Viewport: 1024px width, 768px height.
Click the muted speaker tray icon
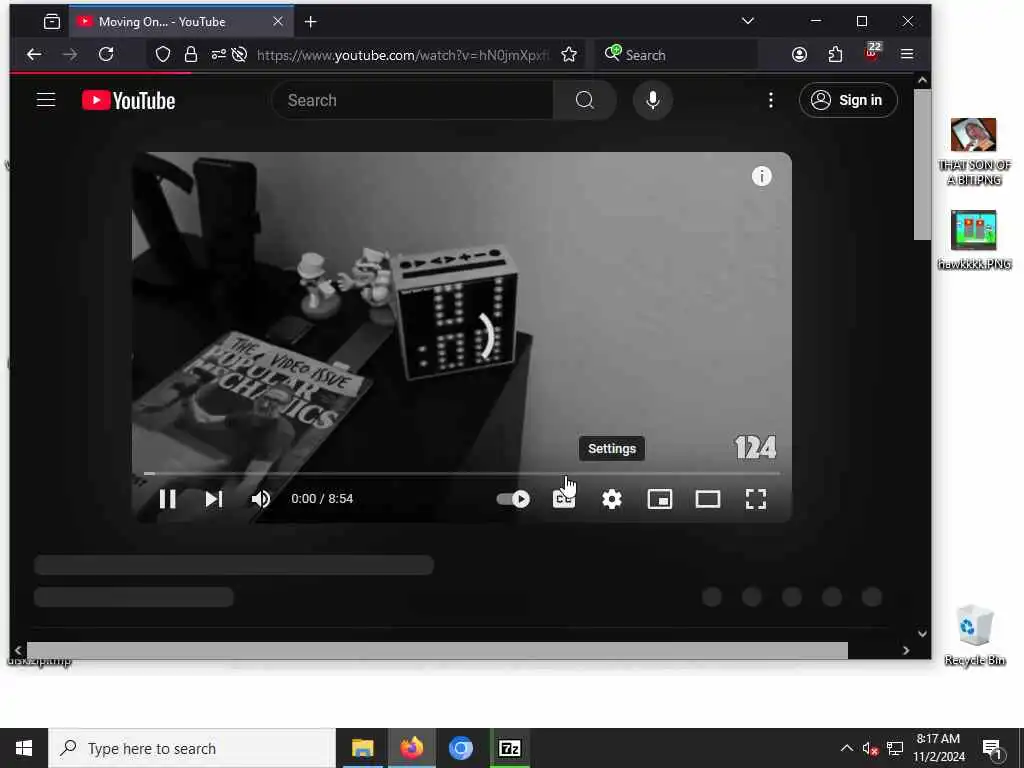click(870, 748)
